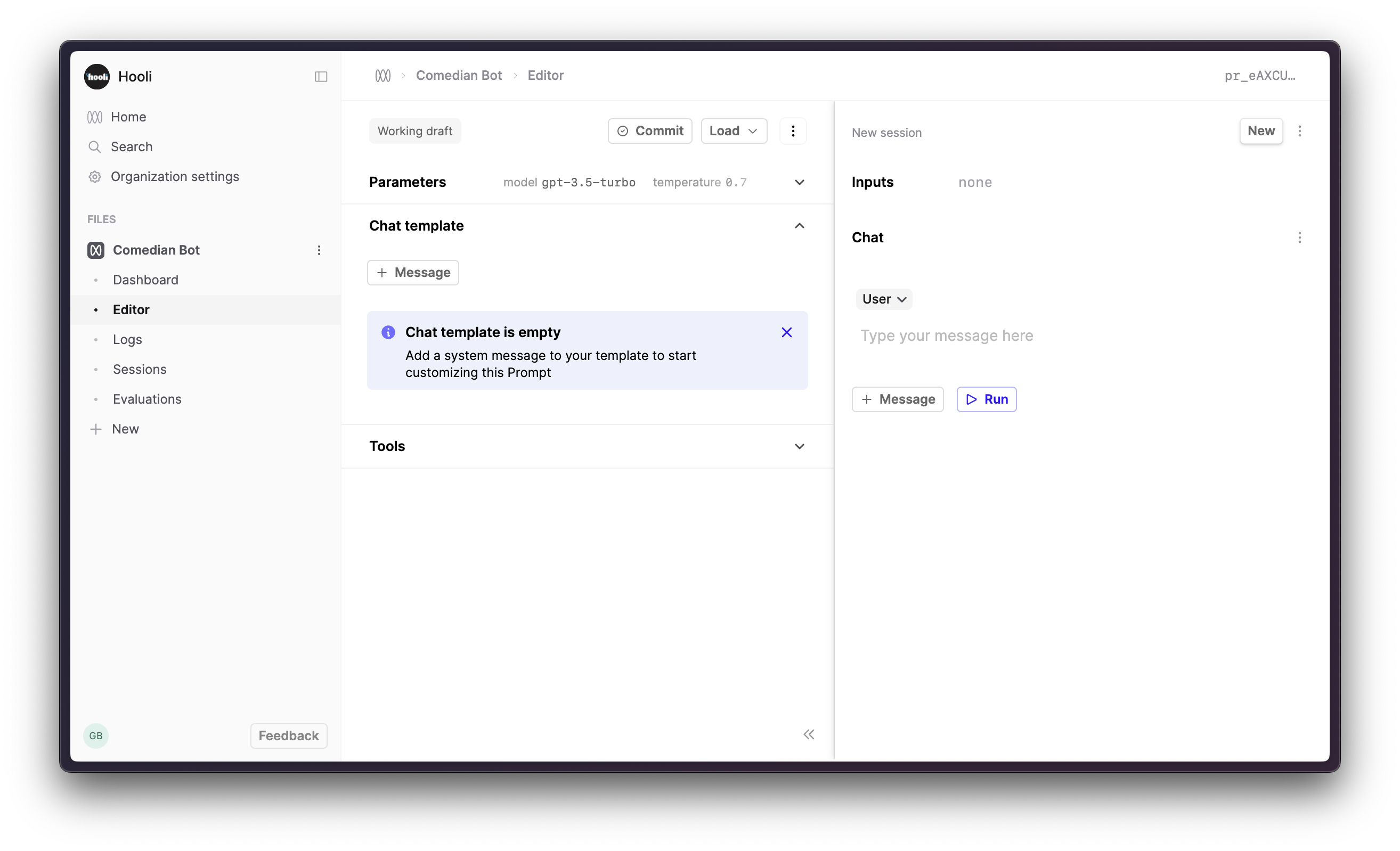Image resolution: width=1400 pixels, height=851 pixels.
Task: Expand the Tools section
Action: click(x=799, y=446)
